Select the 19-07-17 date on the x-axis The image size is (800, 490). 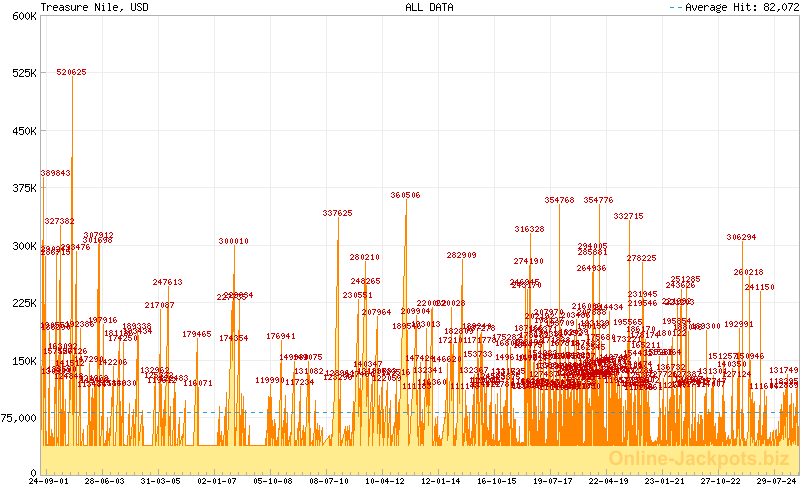[x=552, y=481]
